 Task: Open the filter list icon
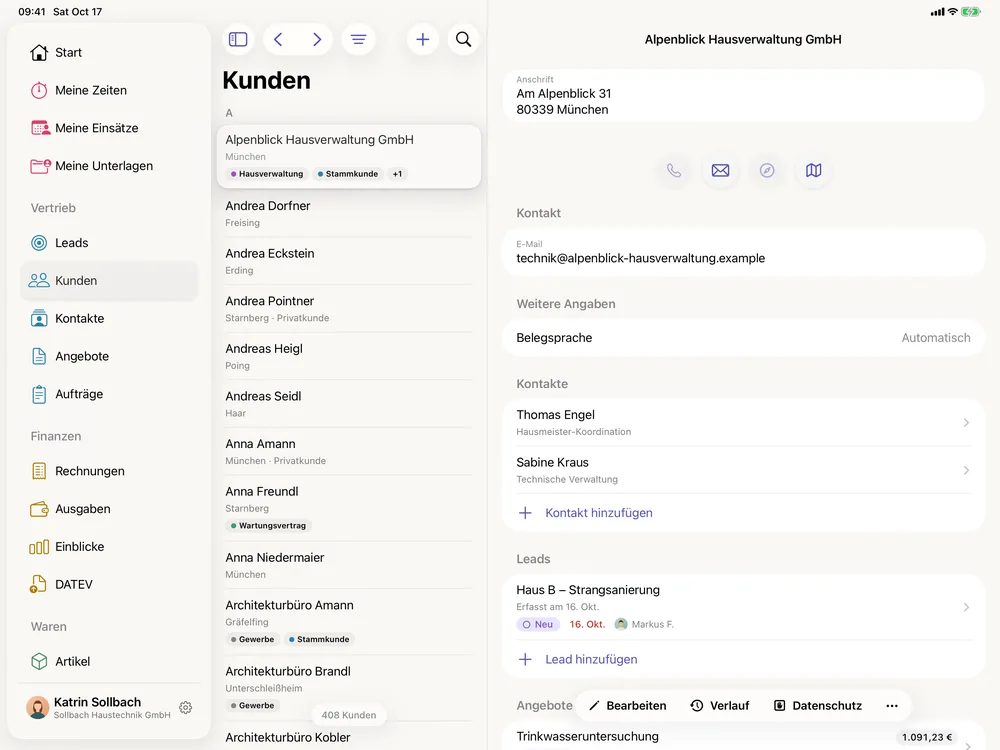coord(358,40)
